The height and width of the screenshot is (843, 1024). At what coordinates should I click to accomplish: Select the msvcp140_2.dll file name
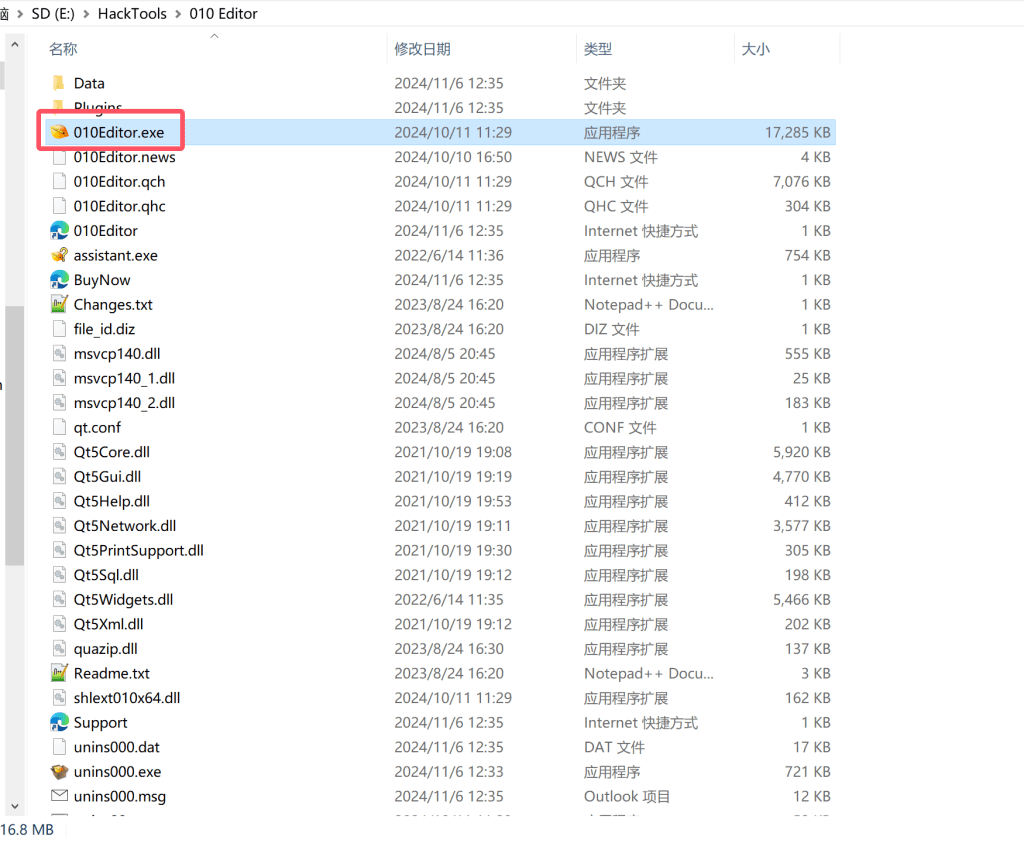pos(124,403)
